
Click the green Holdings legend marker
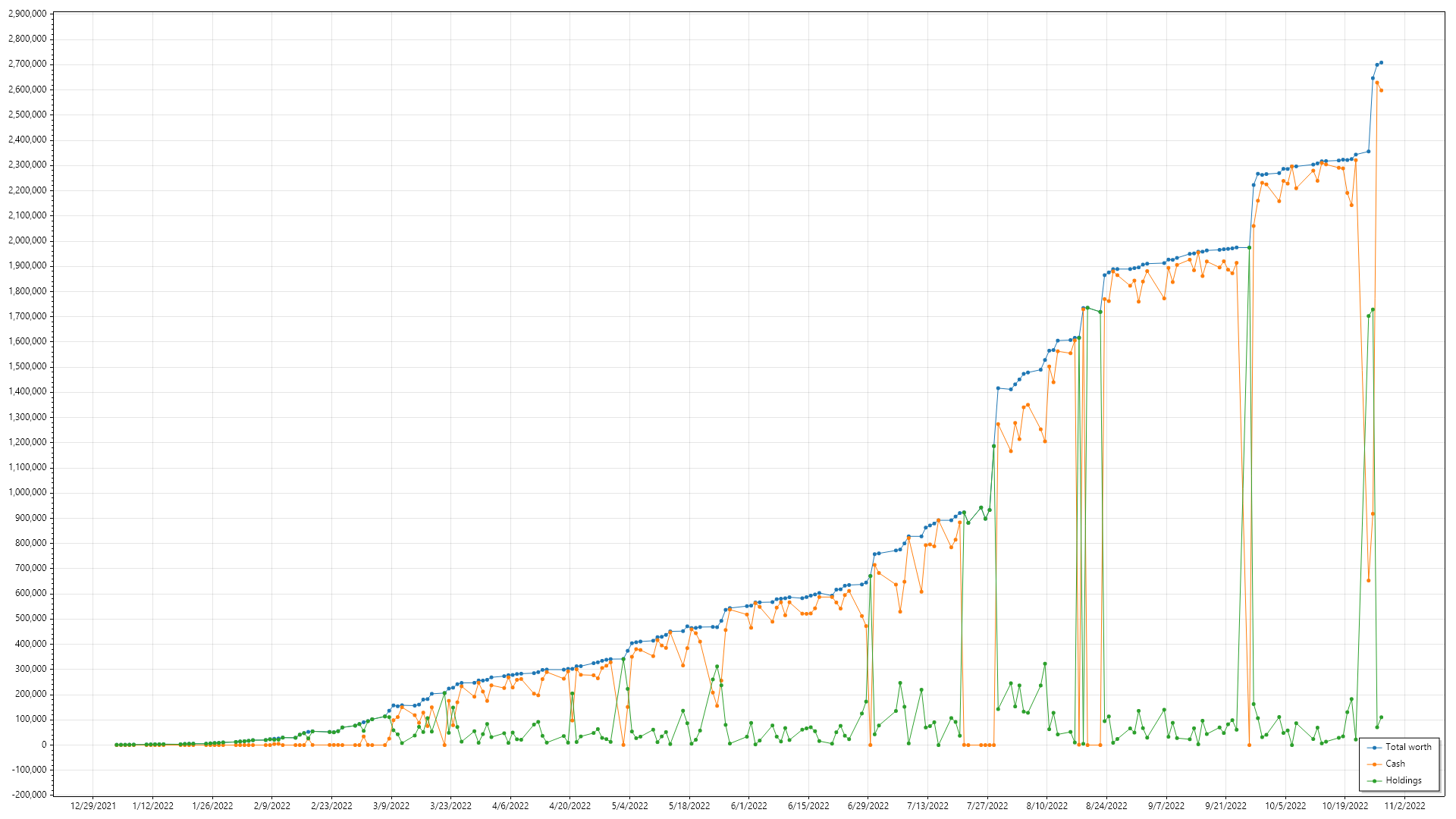[x=1374, y=781]
